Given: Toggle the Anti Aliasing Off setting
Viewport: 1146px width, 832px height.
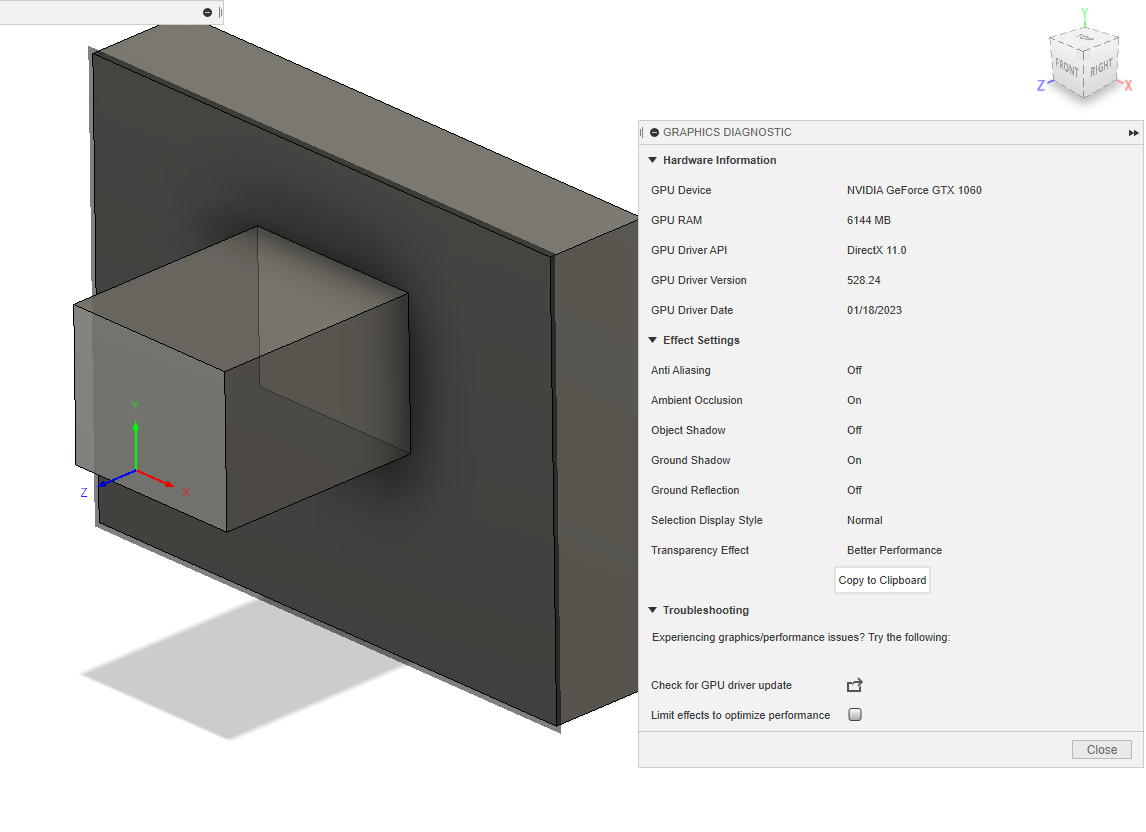Looking at the screenshot, I should point(854,370).
